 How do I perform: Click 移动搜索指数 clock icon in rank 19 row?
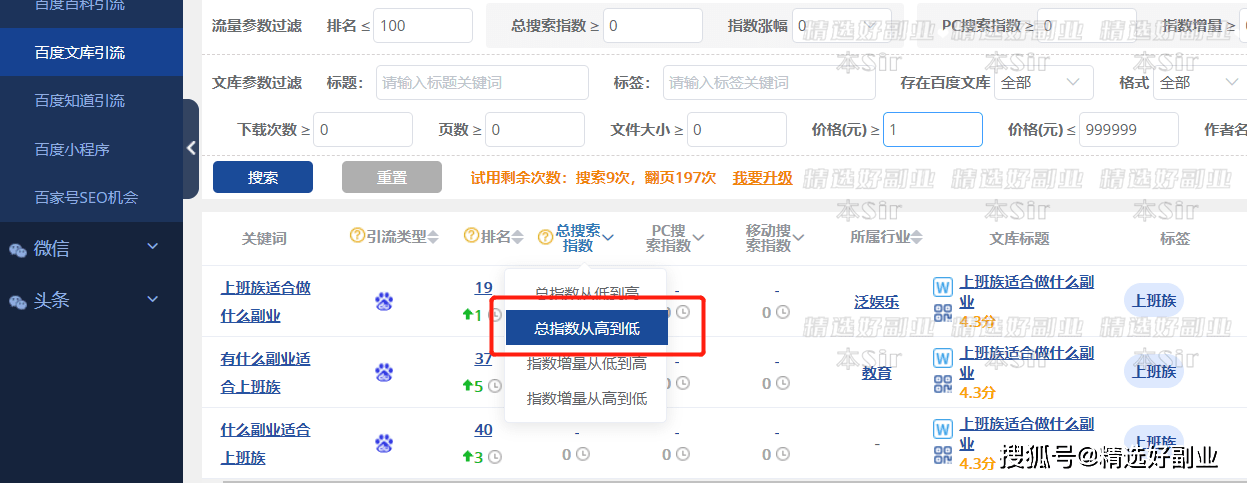[783, 312]
